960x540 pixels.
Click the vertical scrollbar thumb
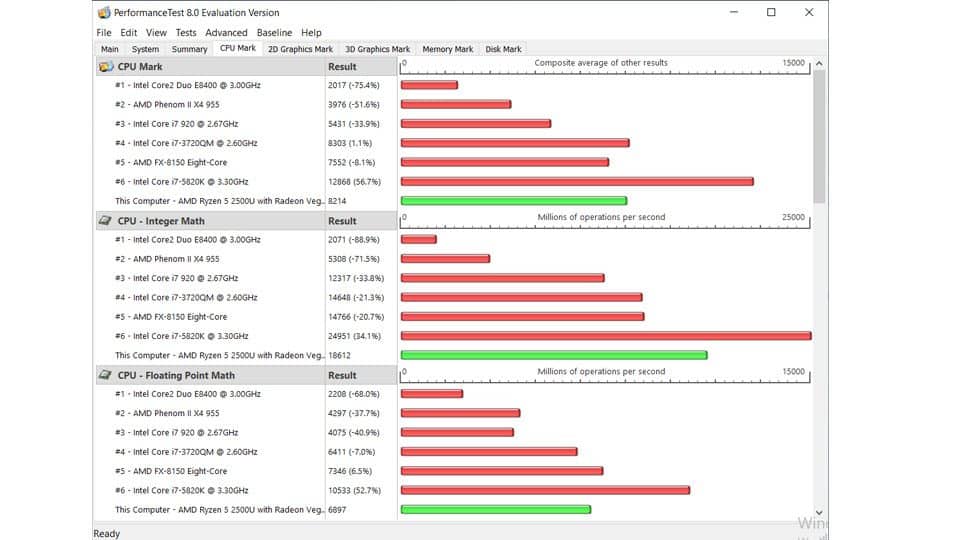point(819,136)
